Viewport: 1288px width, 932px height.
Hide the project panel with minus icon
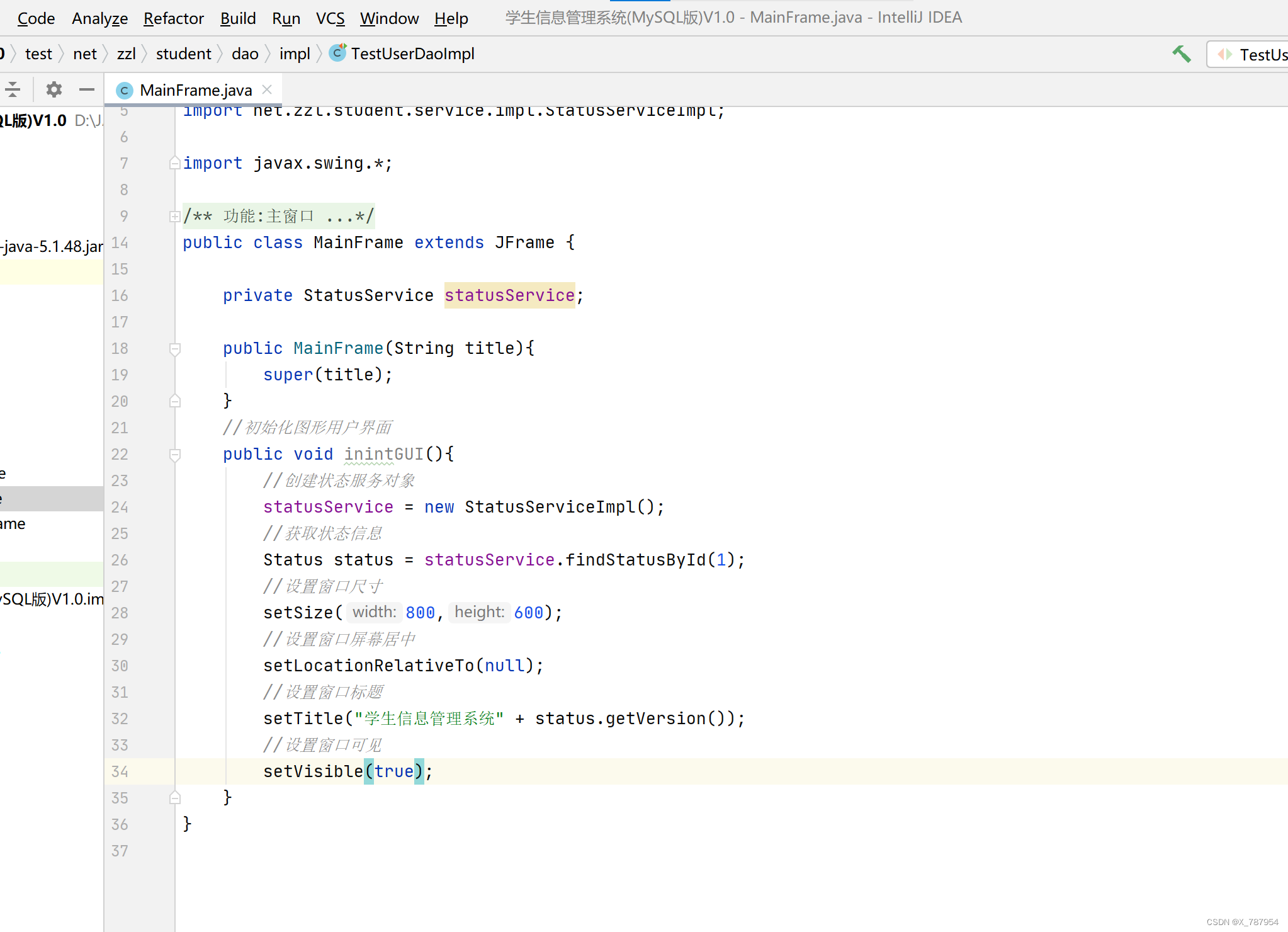coord(86,89)
